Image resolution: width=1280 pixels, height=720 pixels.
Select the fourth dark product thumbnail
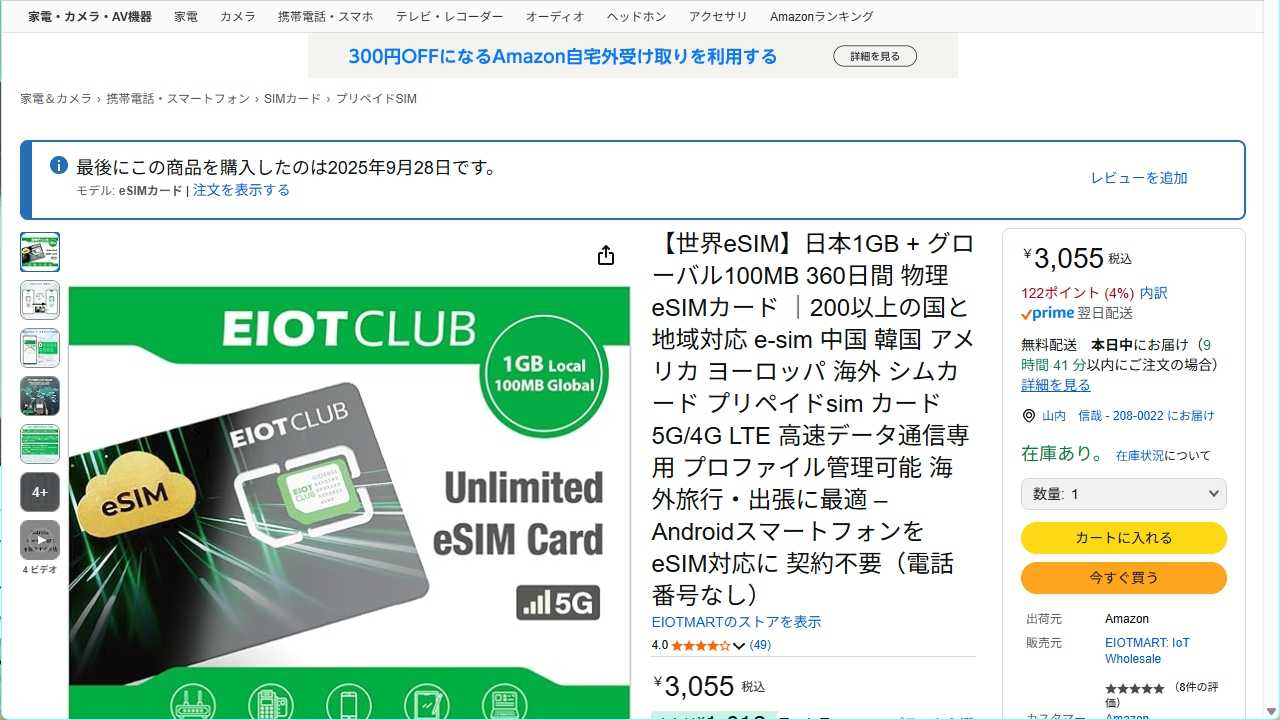40,396
